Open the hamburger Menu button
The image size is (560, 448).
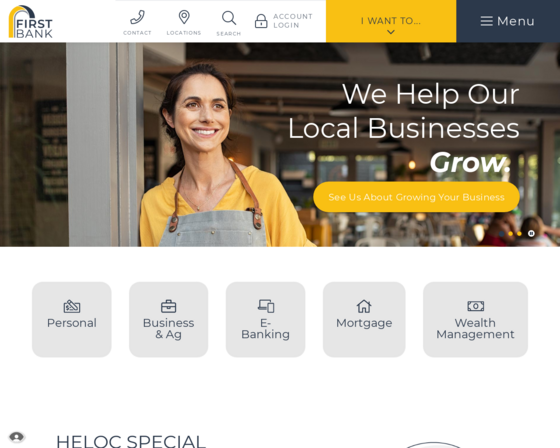[508, 21]
